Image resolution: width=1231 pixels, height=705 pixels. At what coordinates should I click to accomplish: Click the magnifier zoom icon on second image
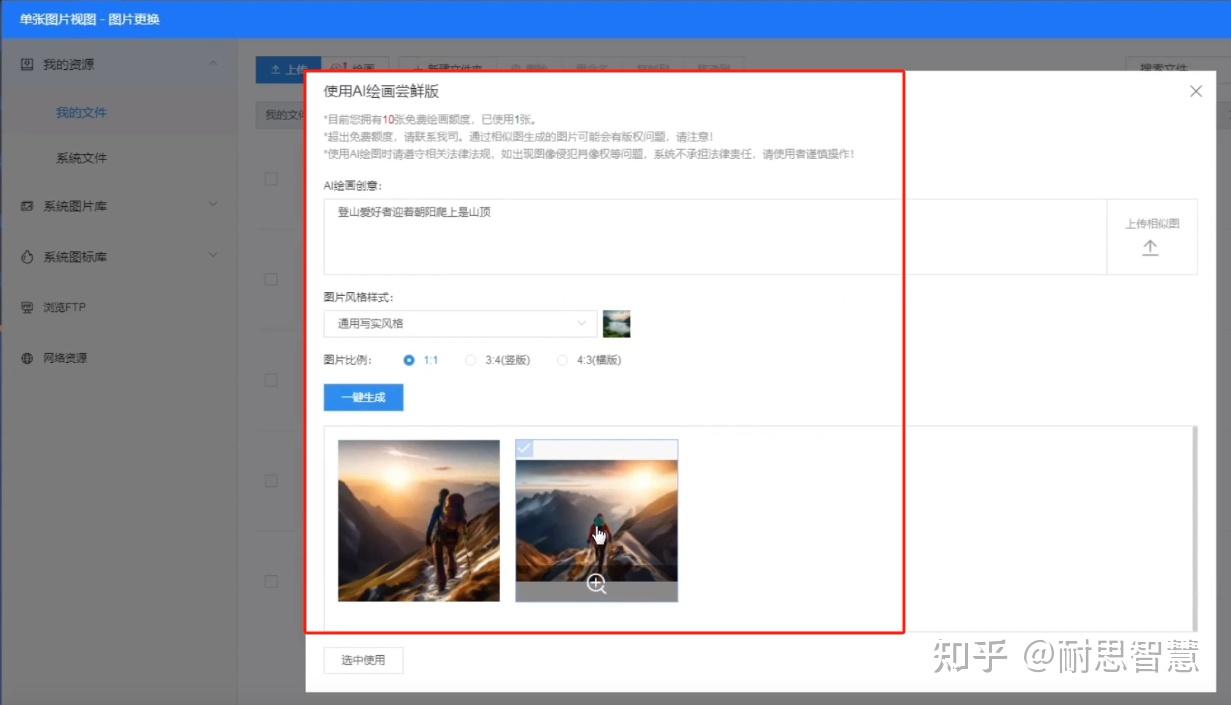click(596, 585)
